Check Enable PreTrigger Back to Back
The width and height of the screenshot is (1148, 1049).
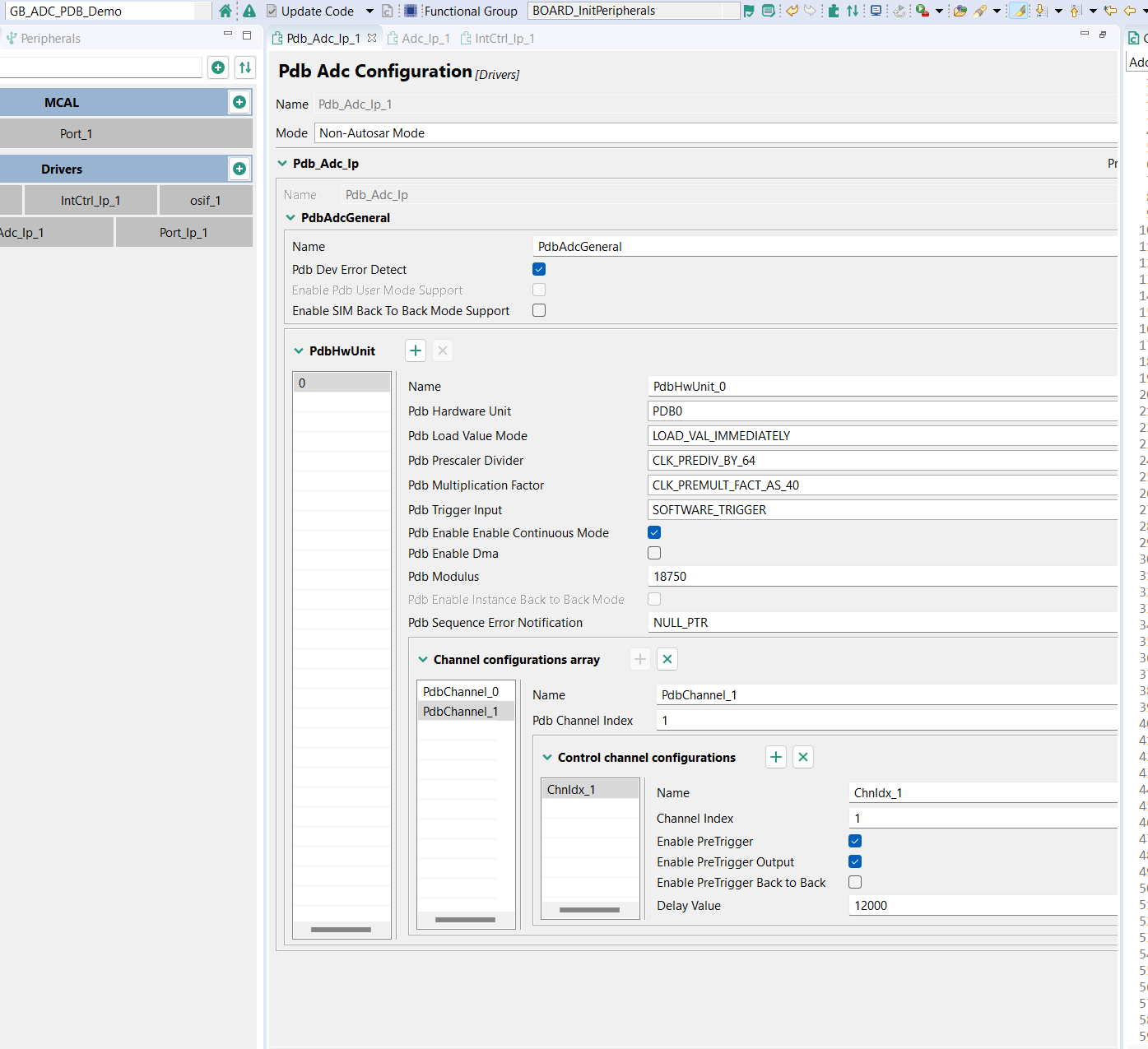tap(855, 882)
